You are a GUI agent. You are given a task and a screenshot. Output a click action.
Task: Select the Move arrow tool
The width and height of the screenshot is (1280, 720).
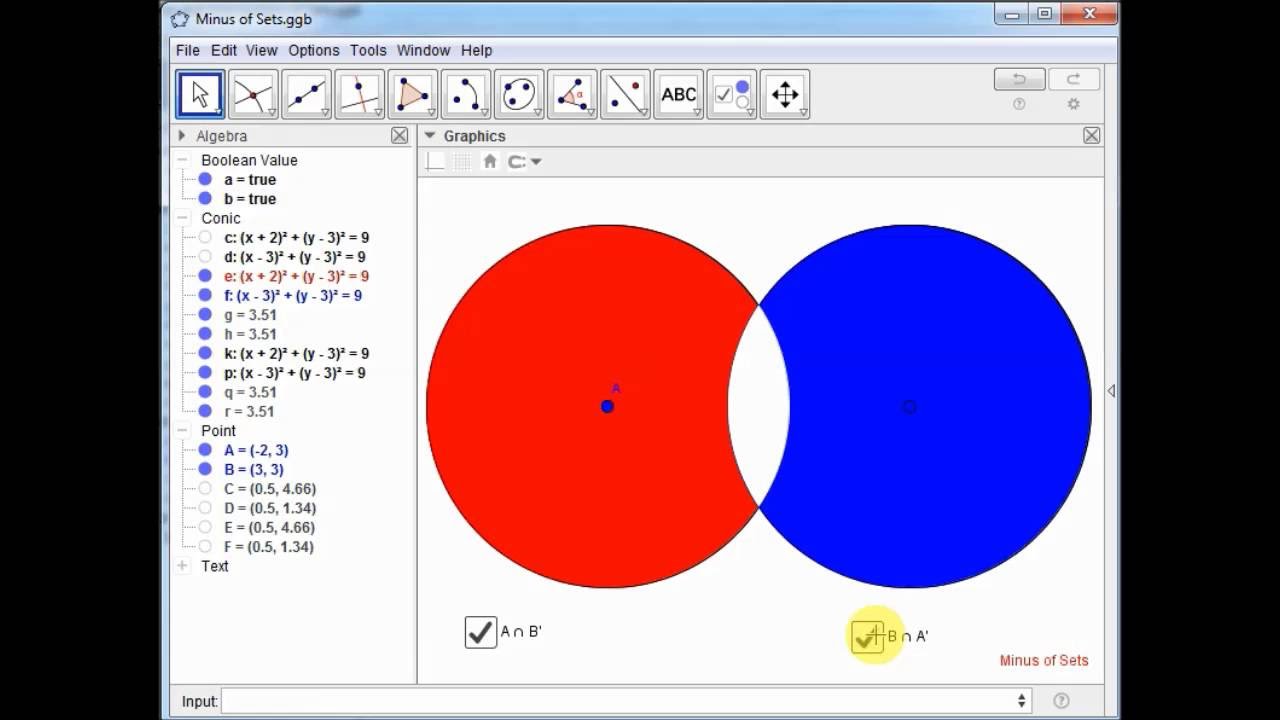click(200, 95)
